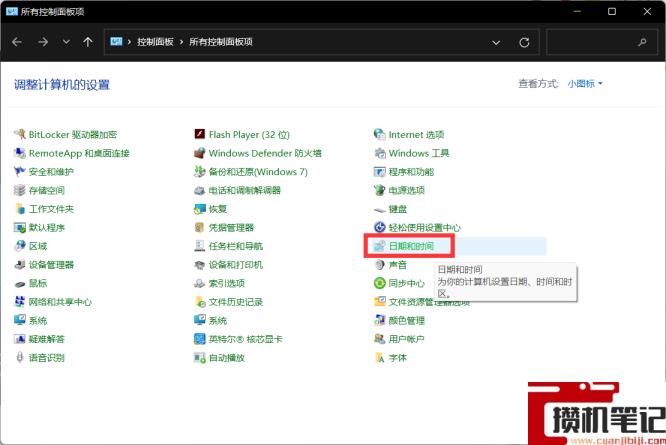Open the 存储空间 icon
Viewport: 666px width, 445px height.
(20, 190)
